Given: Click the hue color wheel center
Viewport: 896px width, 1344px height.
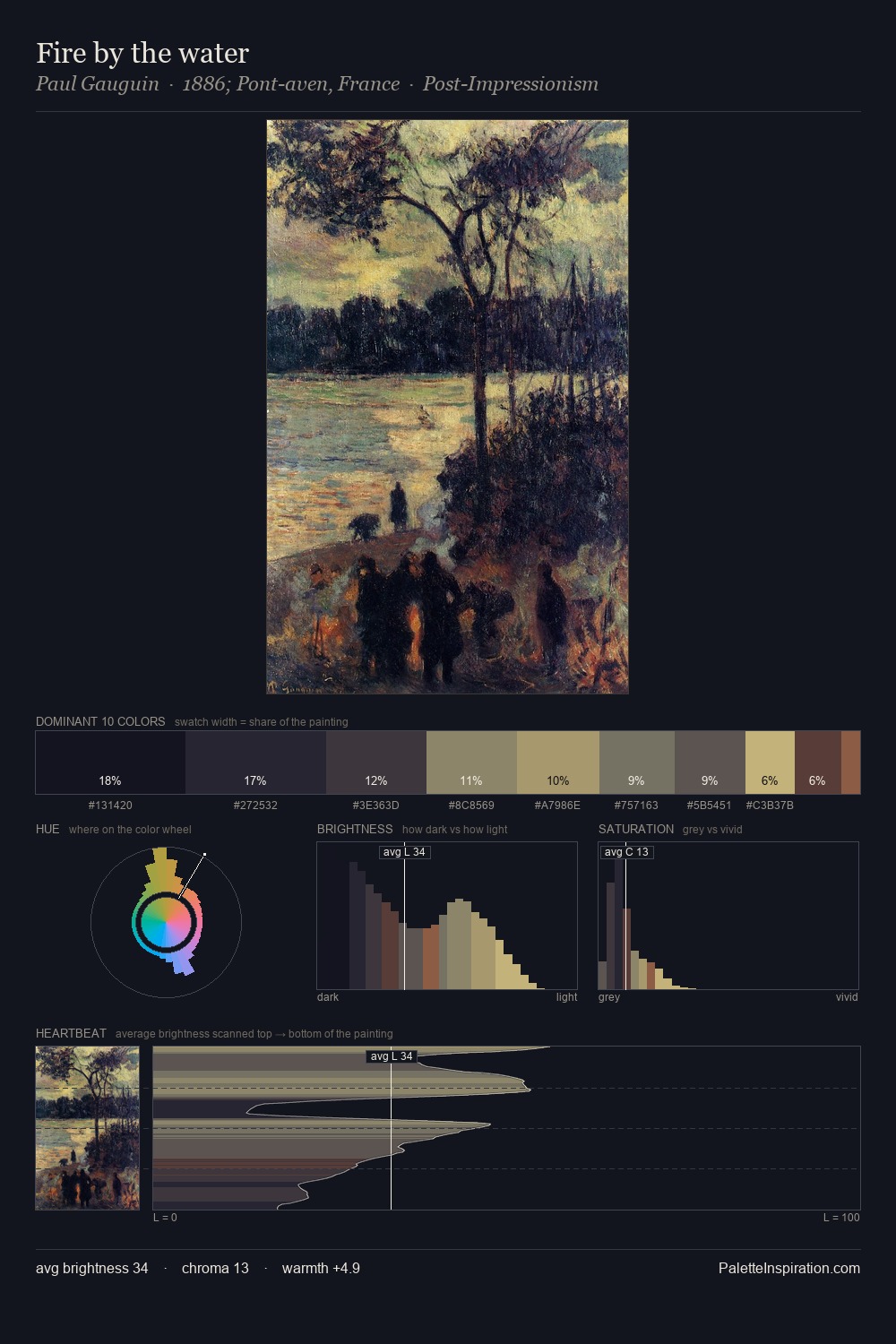Looking at the screenshot, I should 166,921.
